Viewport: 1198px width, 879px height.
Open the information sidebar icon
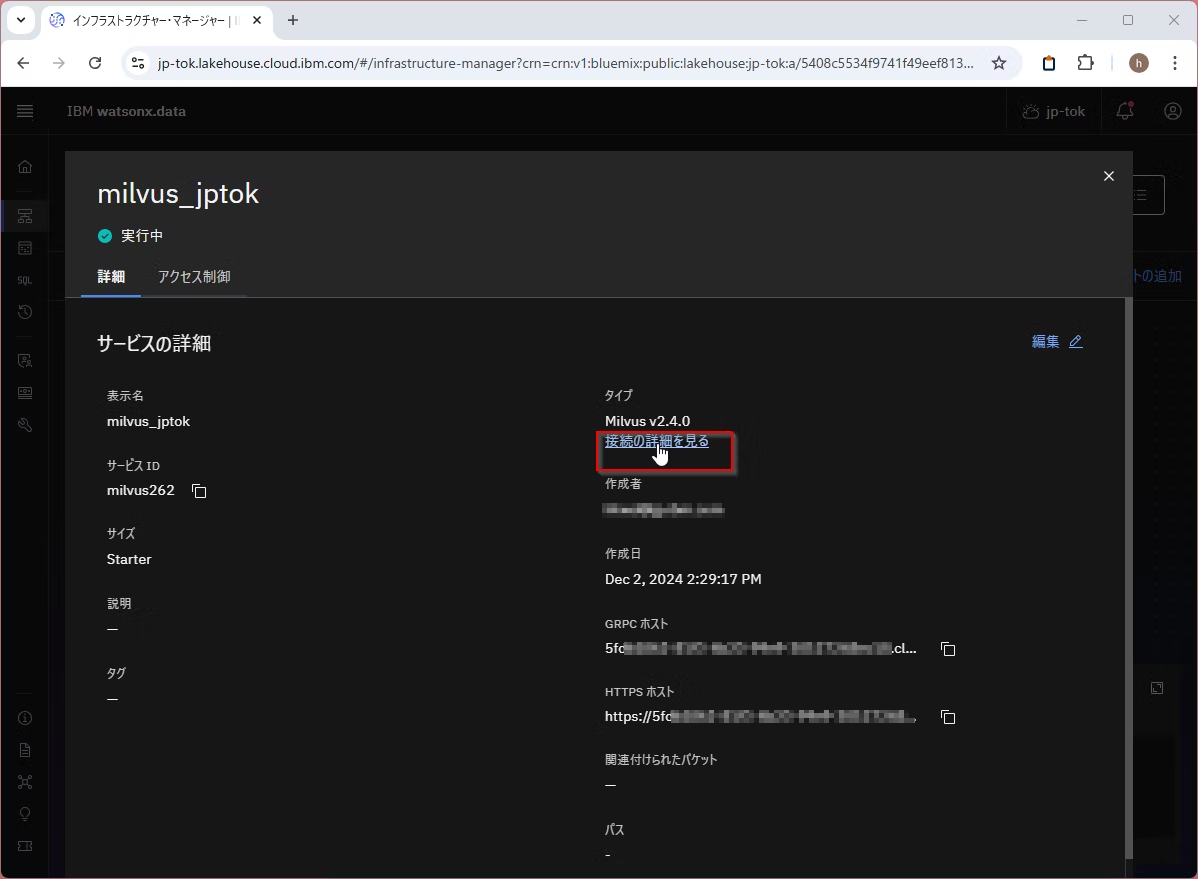[24, 718]
